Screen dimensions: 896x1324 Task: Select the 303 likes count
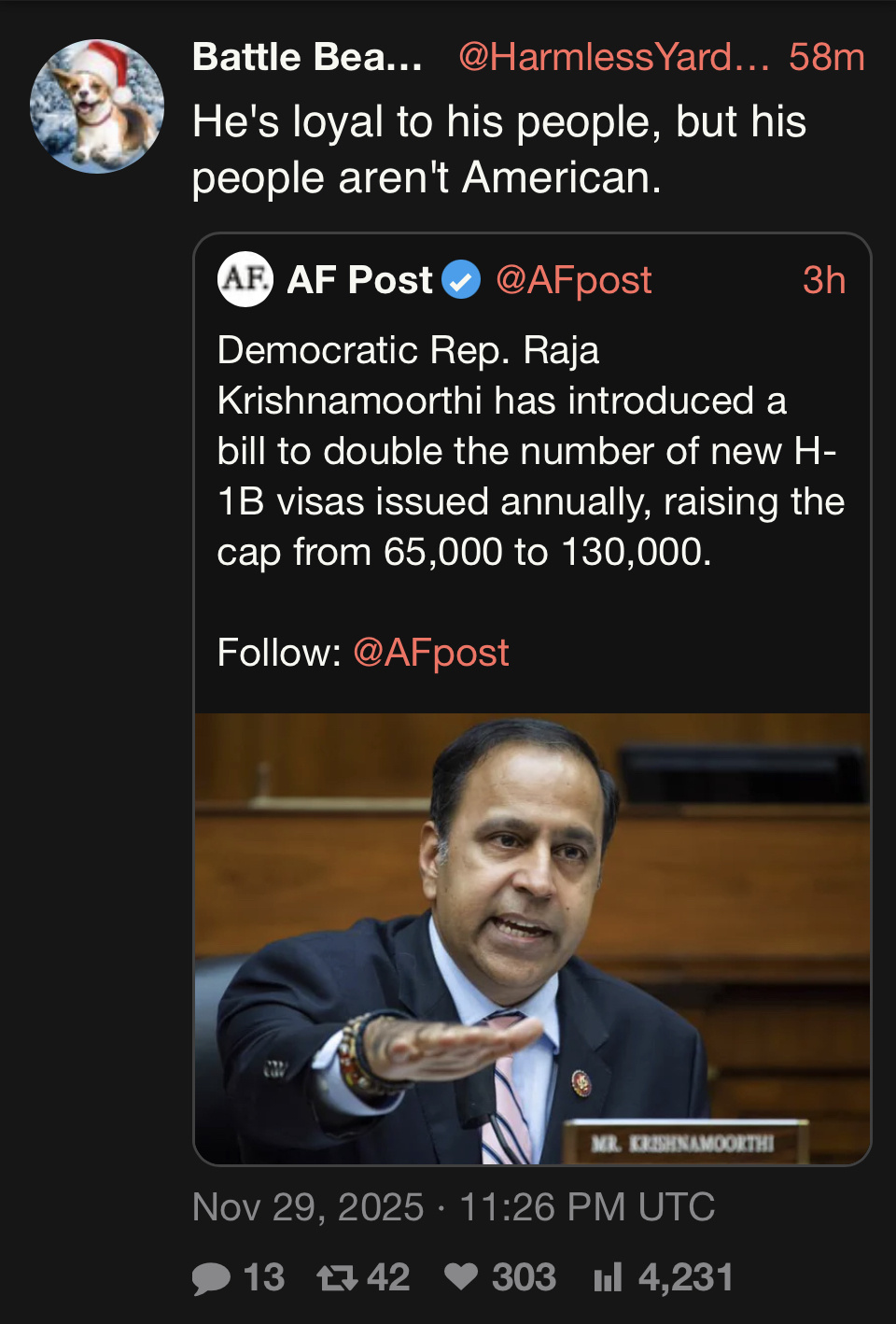pyautogui.click(x=524, y=1277)
